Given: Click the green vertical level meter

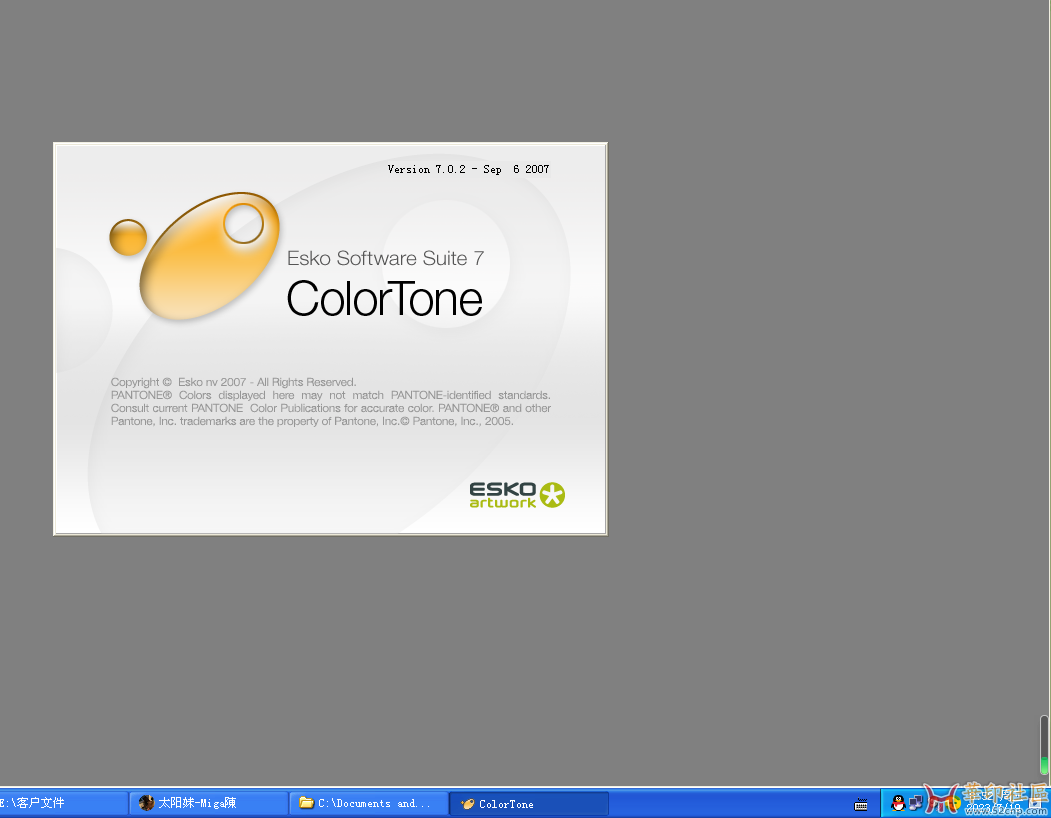Looking at the screenshot, I should [x=1044, y=746].
